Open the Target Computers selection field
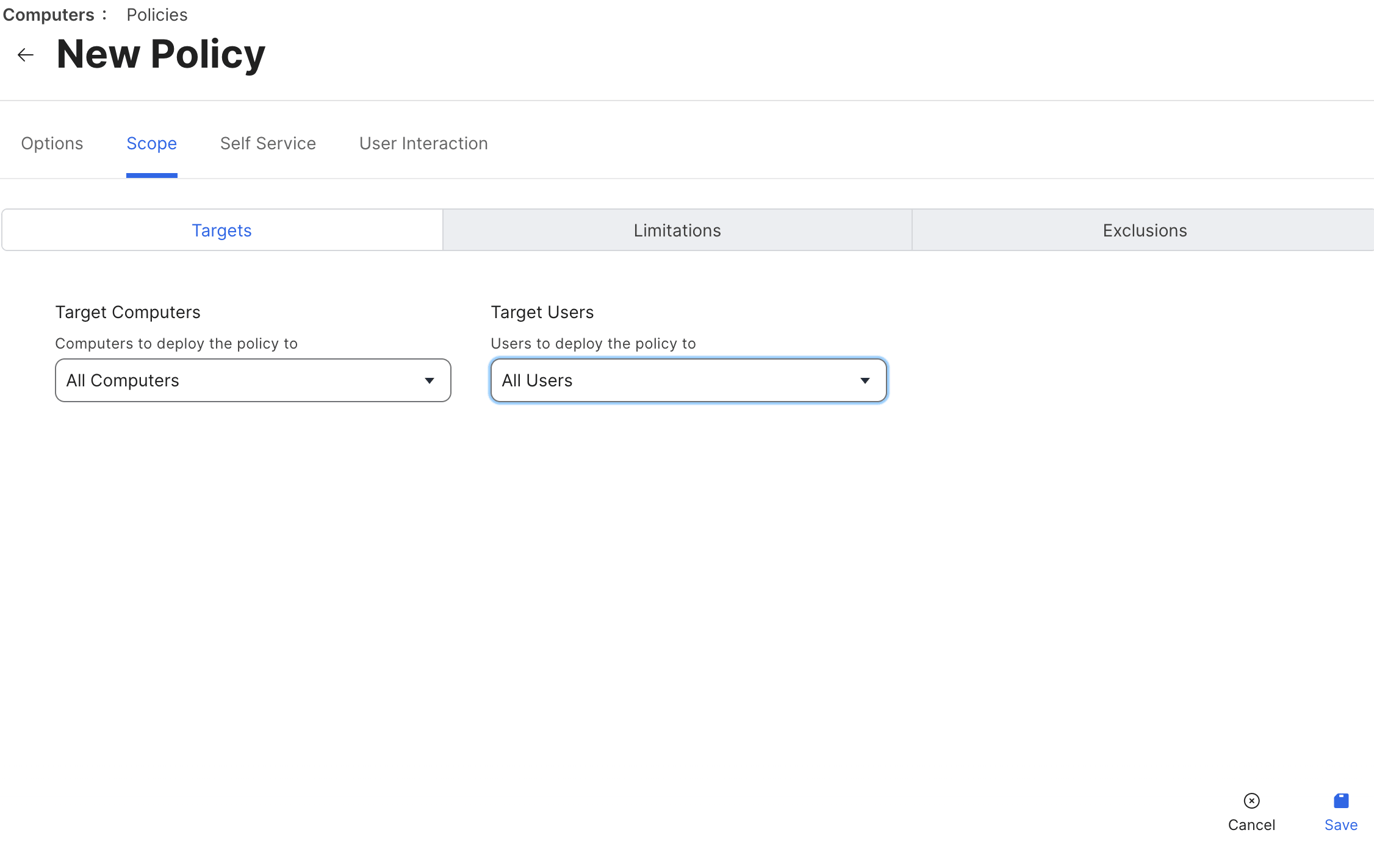Screen dimensions: 1374x841 (240, 381)
